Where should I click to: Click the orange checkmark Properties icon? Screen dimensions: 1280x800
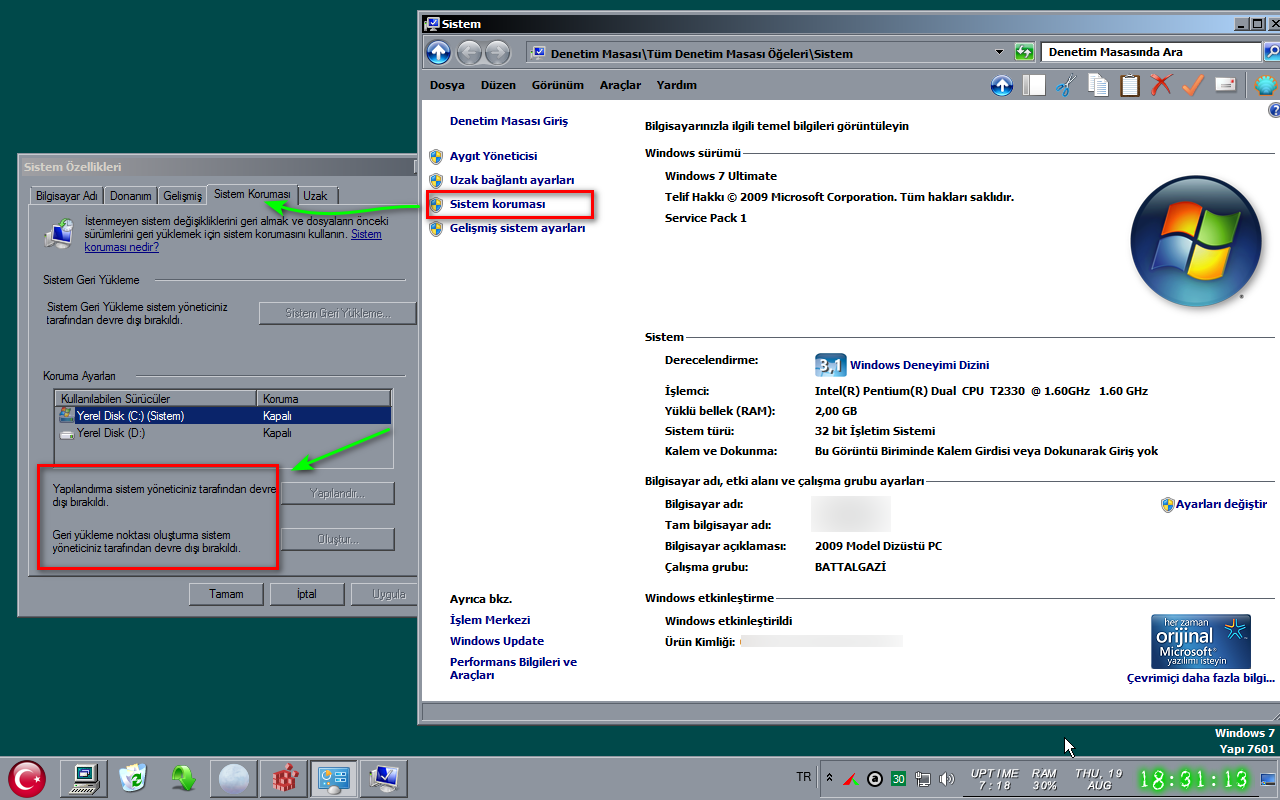click(x=1192, y=85)
